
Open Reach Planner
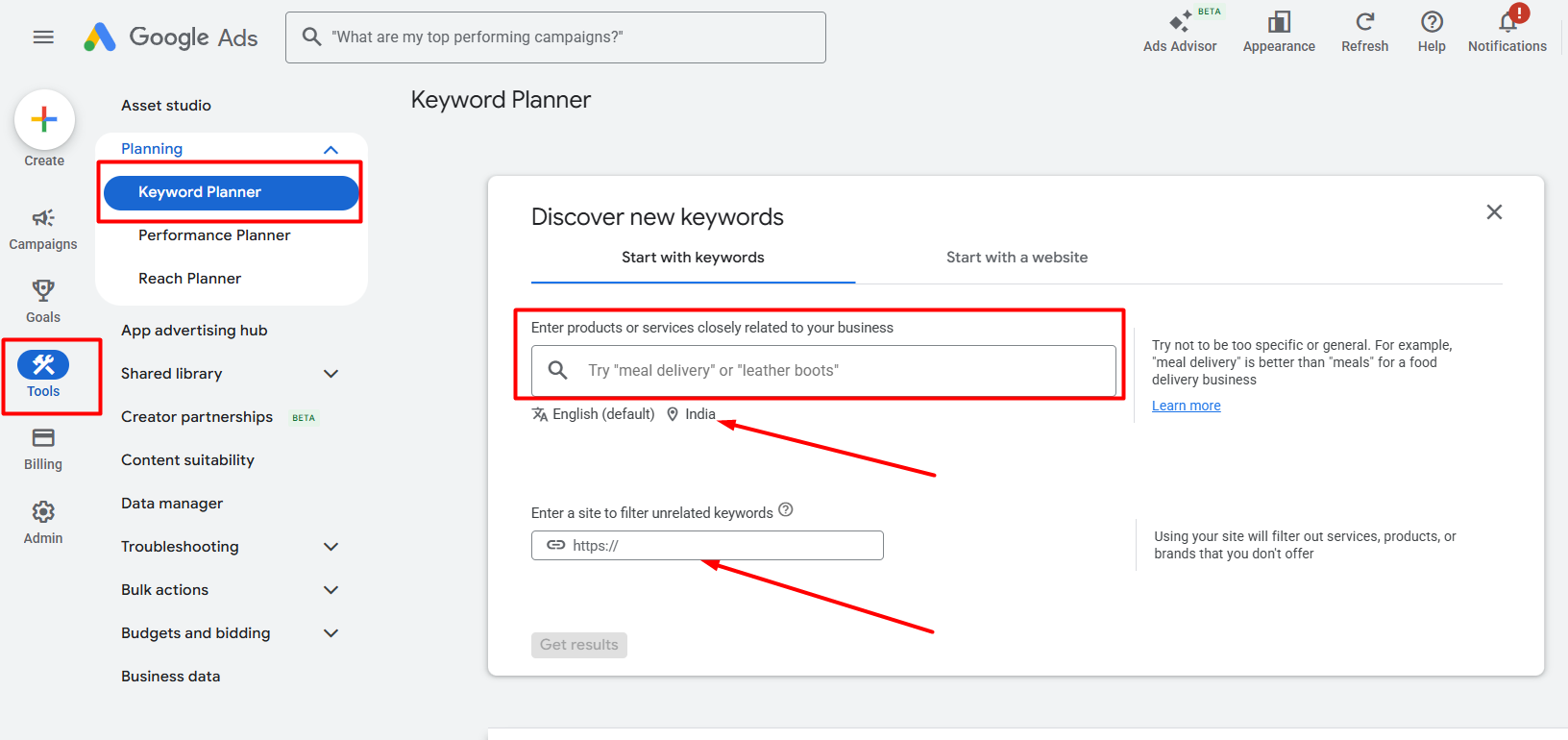click(x=190, y=279)
